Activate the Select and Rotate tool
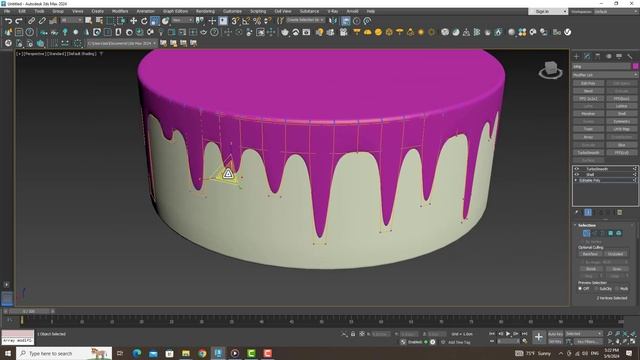Image resolution: width=640 pixels, height=360 pixels. 144,20
